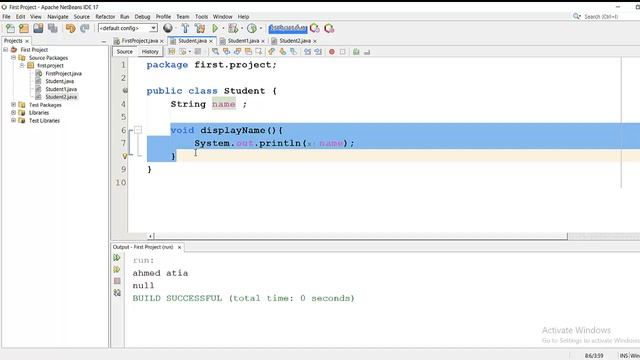Click the Previous Bookmark editor icon
The image size is (640, 360).
271,52
